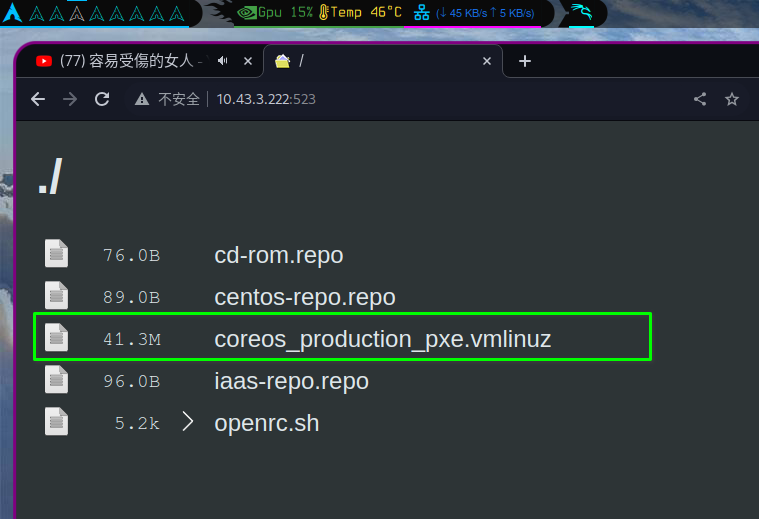Close the "/" directory tab

pyautogui.click(x=487, y=61)
